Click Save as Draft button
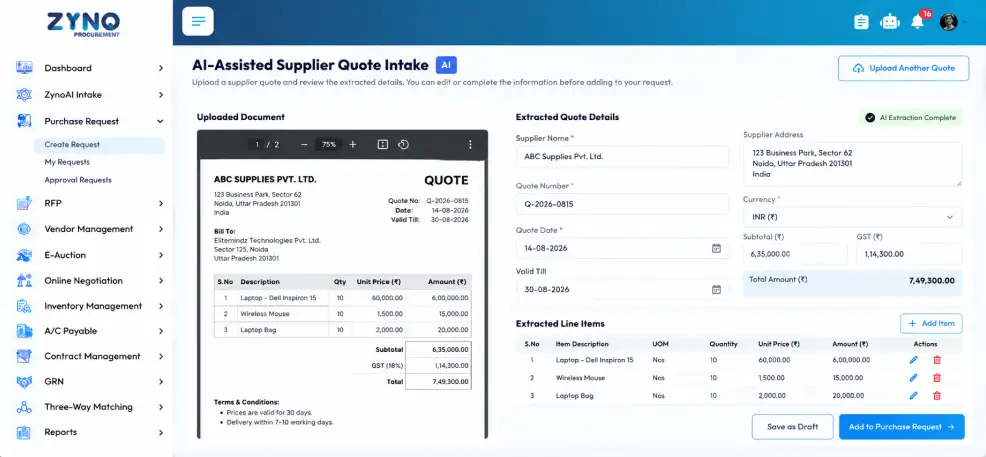Screen dimensions: 986x457 coord(792,427)
